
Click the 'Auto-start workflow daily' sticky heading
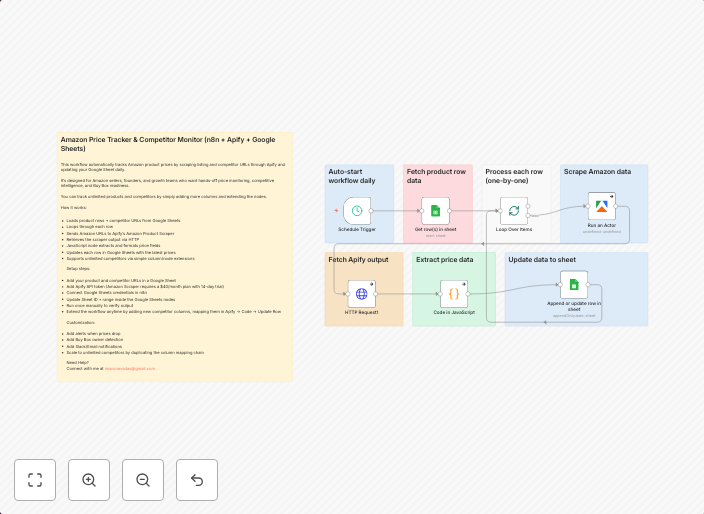[x=352, y=176]
